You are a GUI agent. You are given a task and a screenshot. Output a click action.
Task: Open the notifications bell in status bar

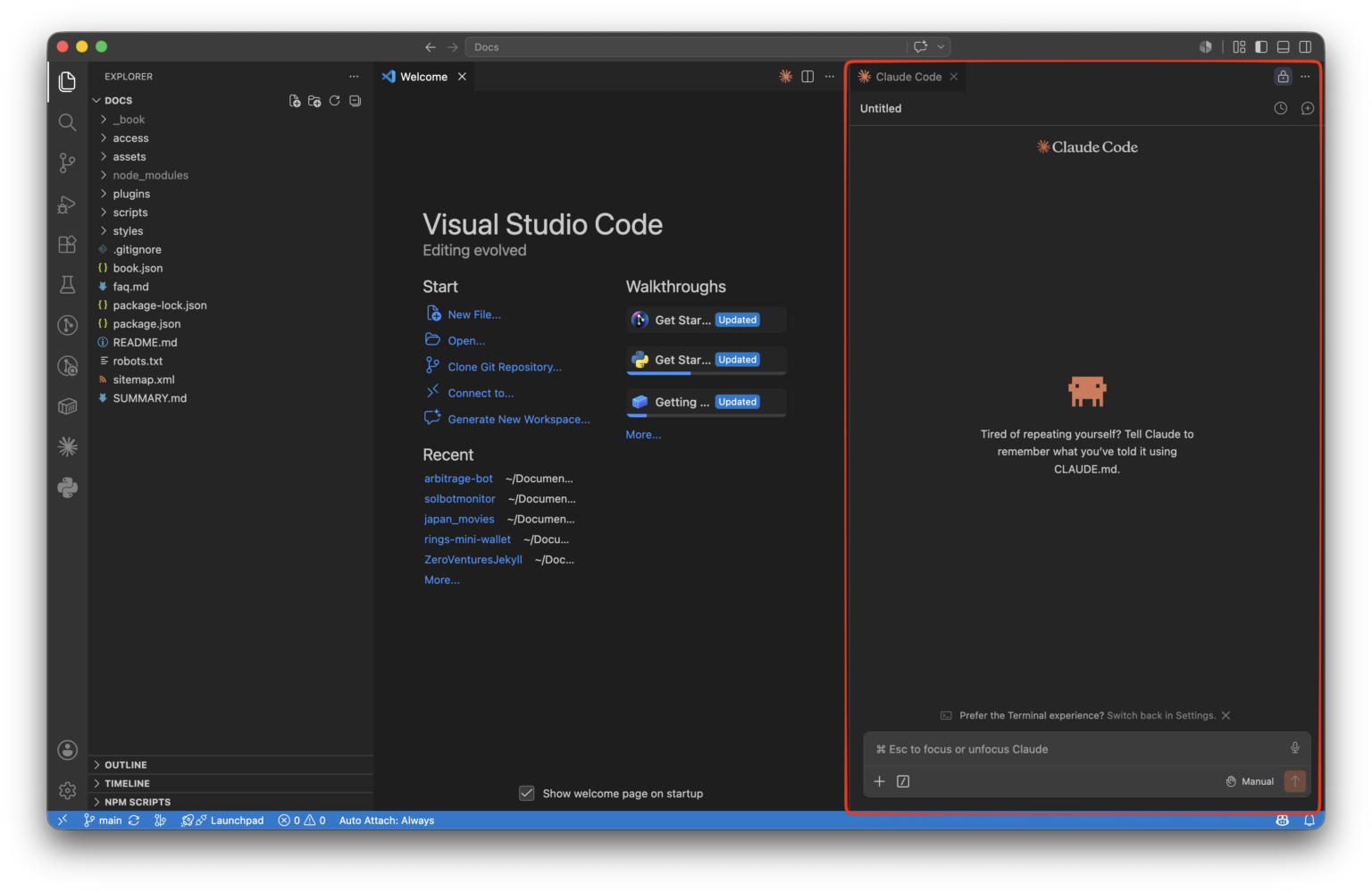1309,821
